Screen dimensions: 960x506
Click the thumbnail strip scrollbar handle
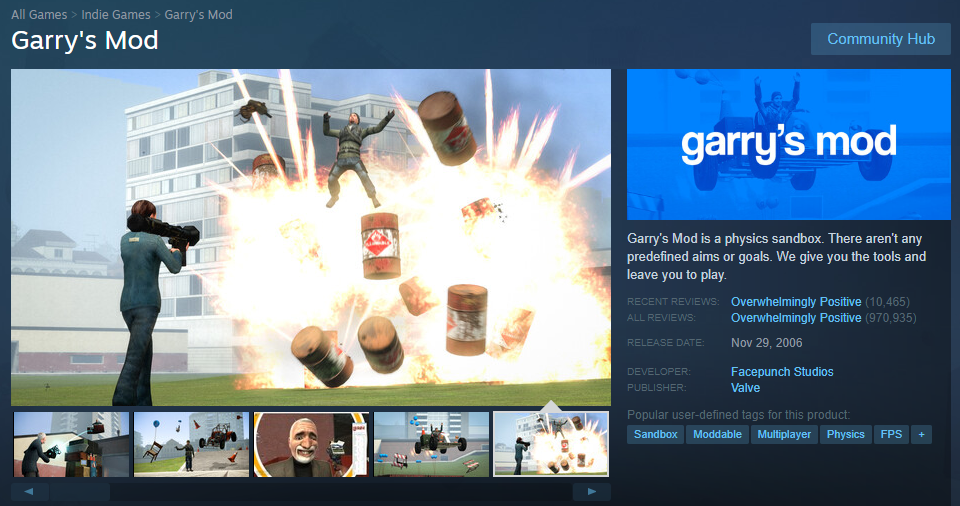point(80,491)
